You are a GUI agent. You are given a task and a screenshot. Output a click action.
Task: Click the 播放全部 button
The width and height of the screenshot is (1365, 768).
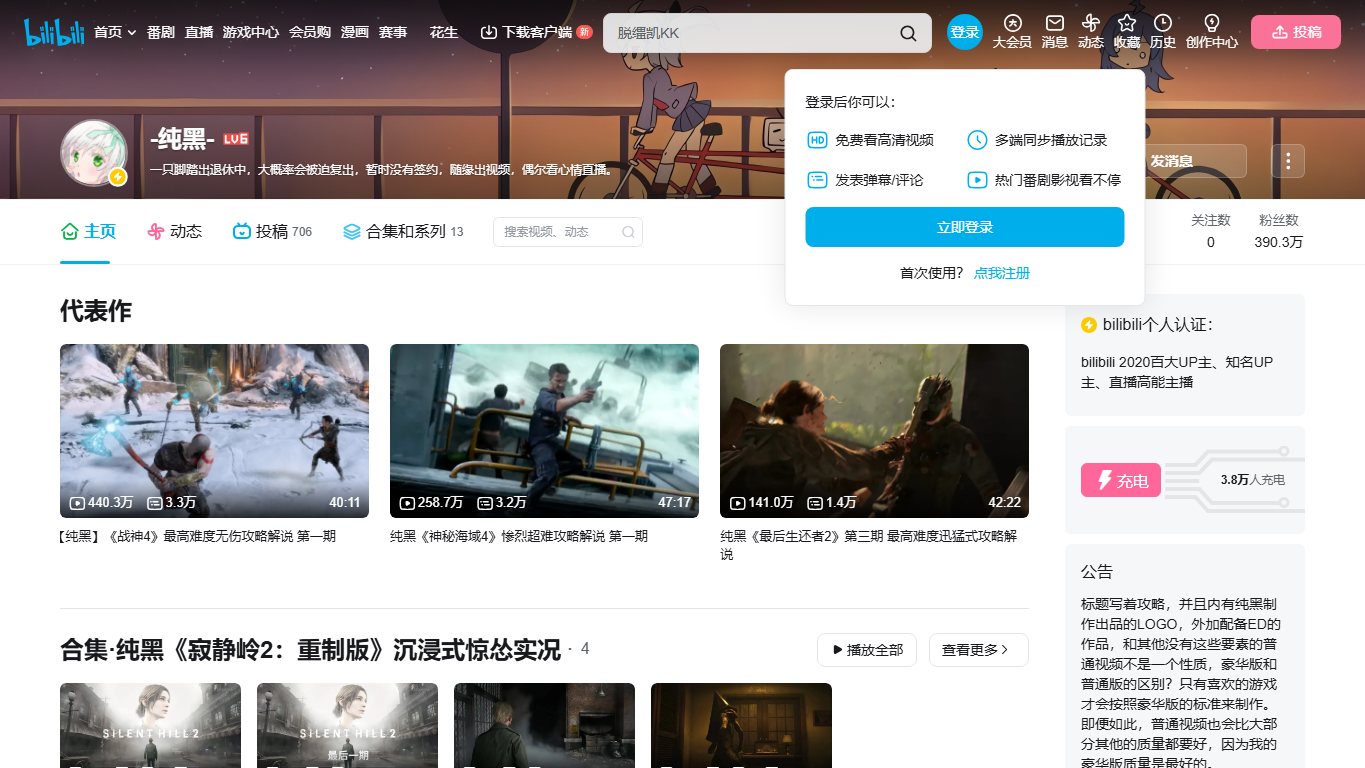[x=867, y=650]
